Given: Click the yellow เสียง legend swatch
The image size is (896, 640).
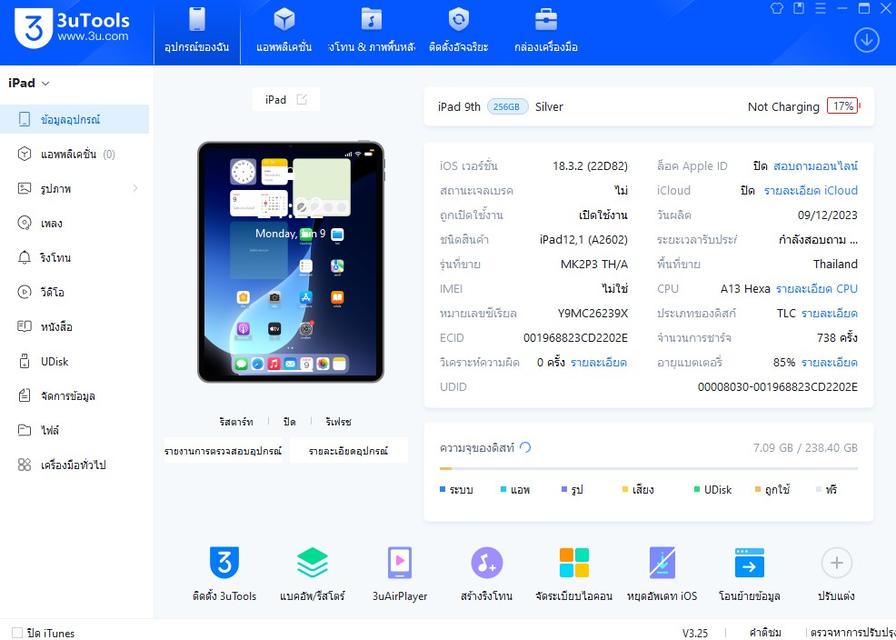Looking at the screenshot, I should (625, 489).
